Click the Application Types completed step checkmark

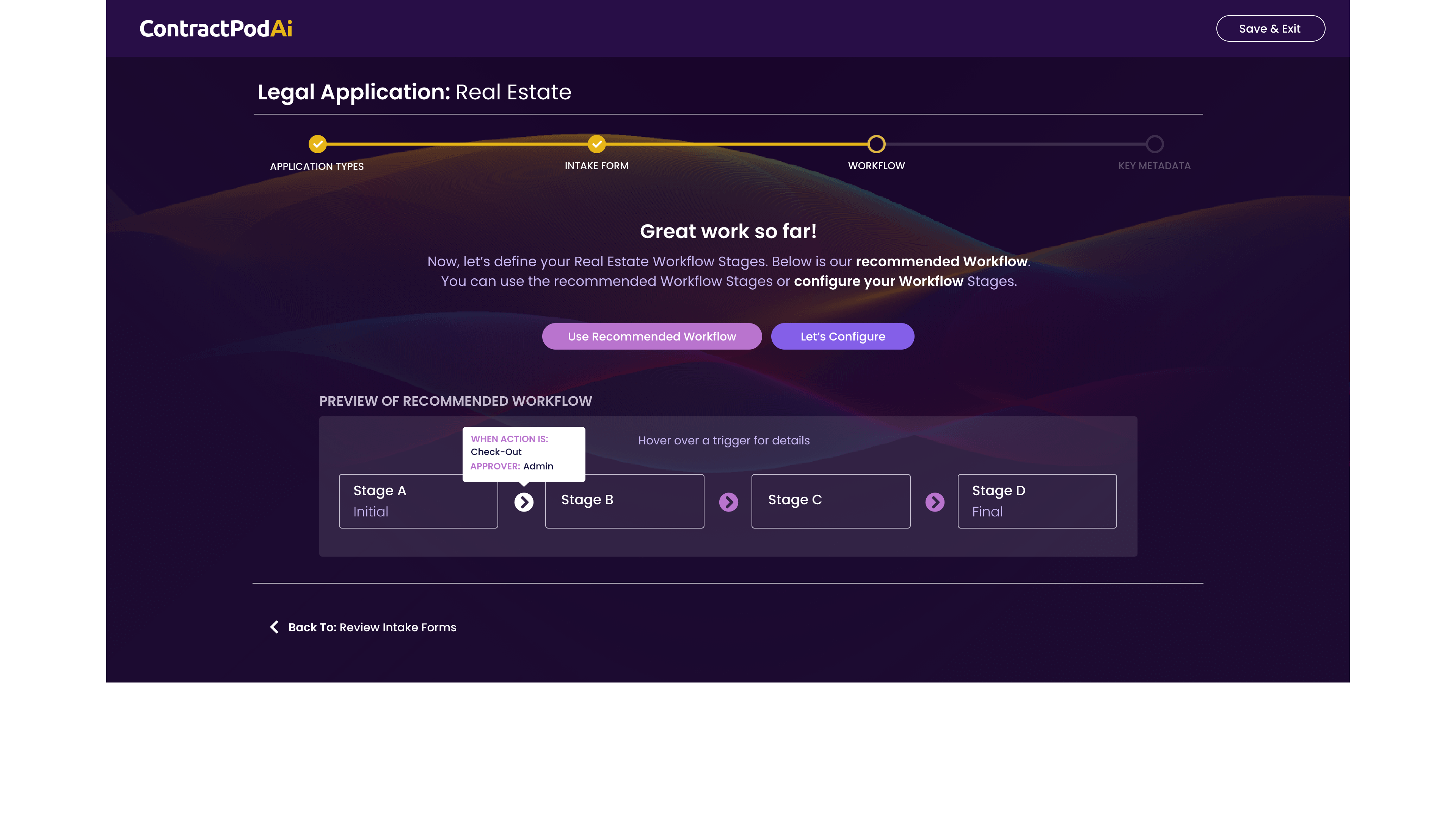[x=318, y=144]
